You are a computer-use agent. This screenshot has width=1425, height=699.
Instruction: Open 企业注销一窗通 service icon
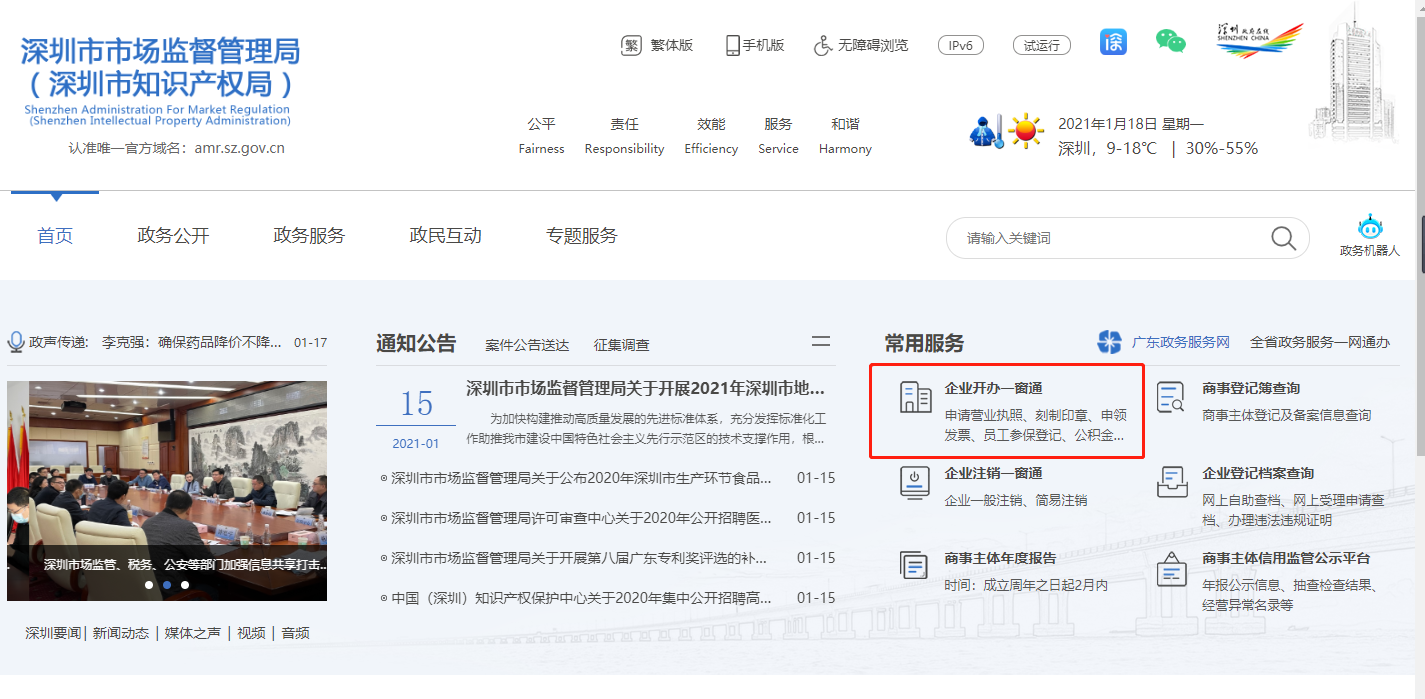click(914, 482)
